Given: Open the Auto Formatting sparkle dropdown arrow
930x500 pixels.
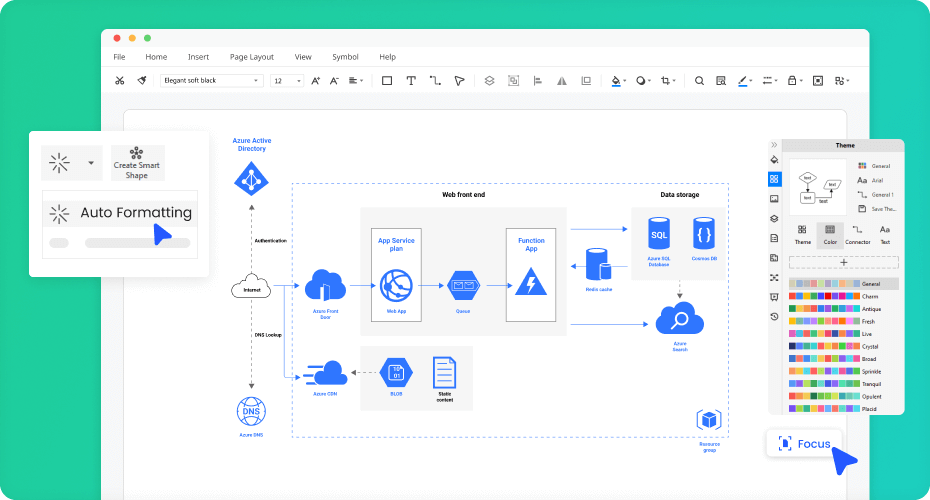Looking at the screenshot, I should (91, 163).
